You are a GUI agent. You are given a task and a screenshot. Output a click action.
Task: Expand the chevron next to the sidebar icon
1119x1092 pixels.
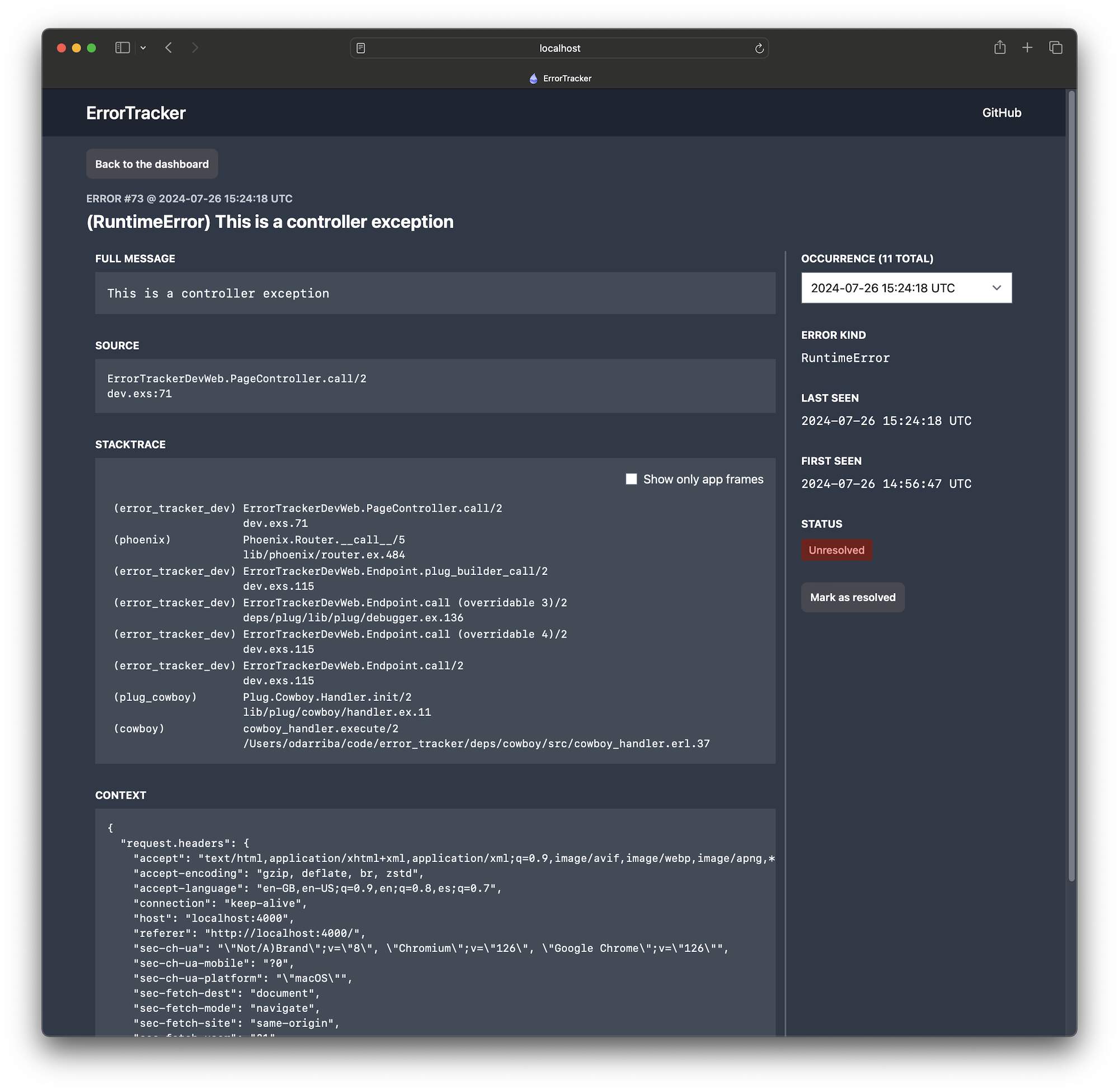pos(143,48)
